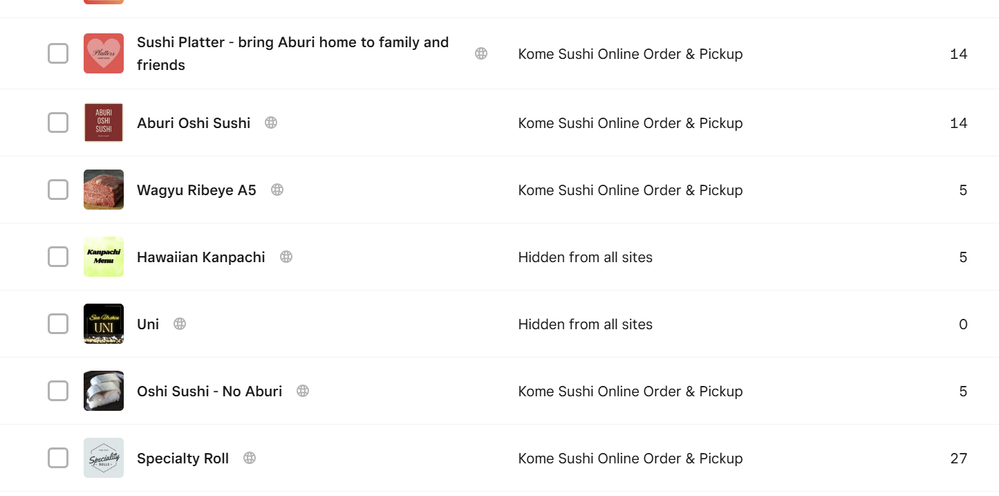Image resolution: width=999 pixels, height=496 pixels.
Task: Click the Uni category thumbnail
Action: click(x=104, y=324)
